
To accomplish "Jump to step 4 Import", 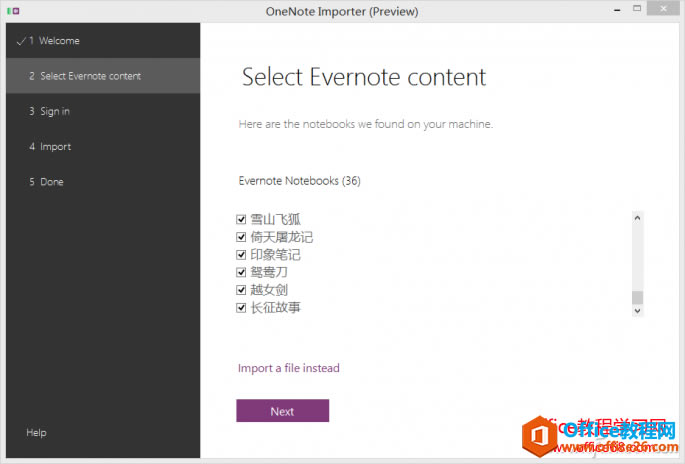I will tap(103, 146).
